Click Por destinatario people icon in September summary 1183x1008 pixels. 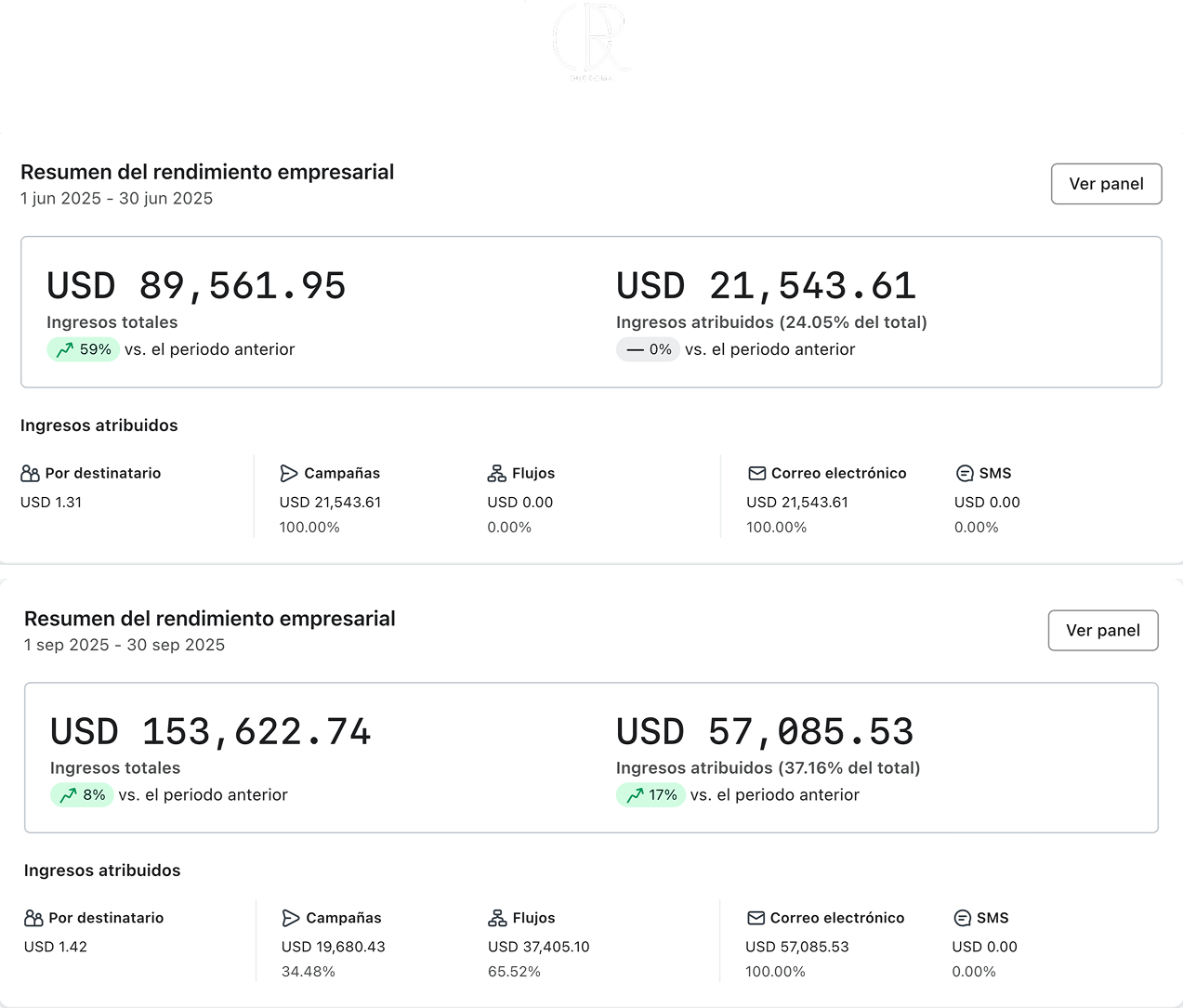33,919
